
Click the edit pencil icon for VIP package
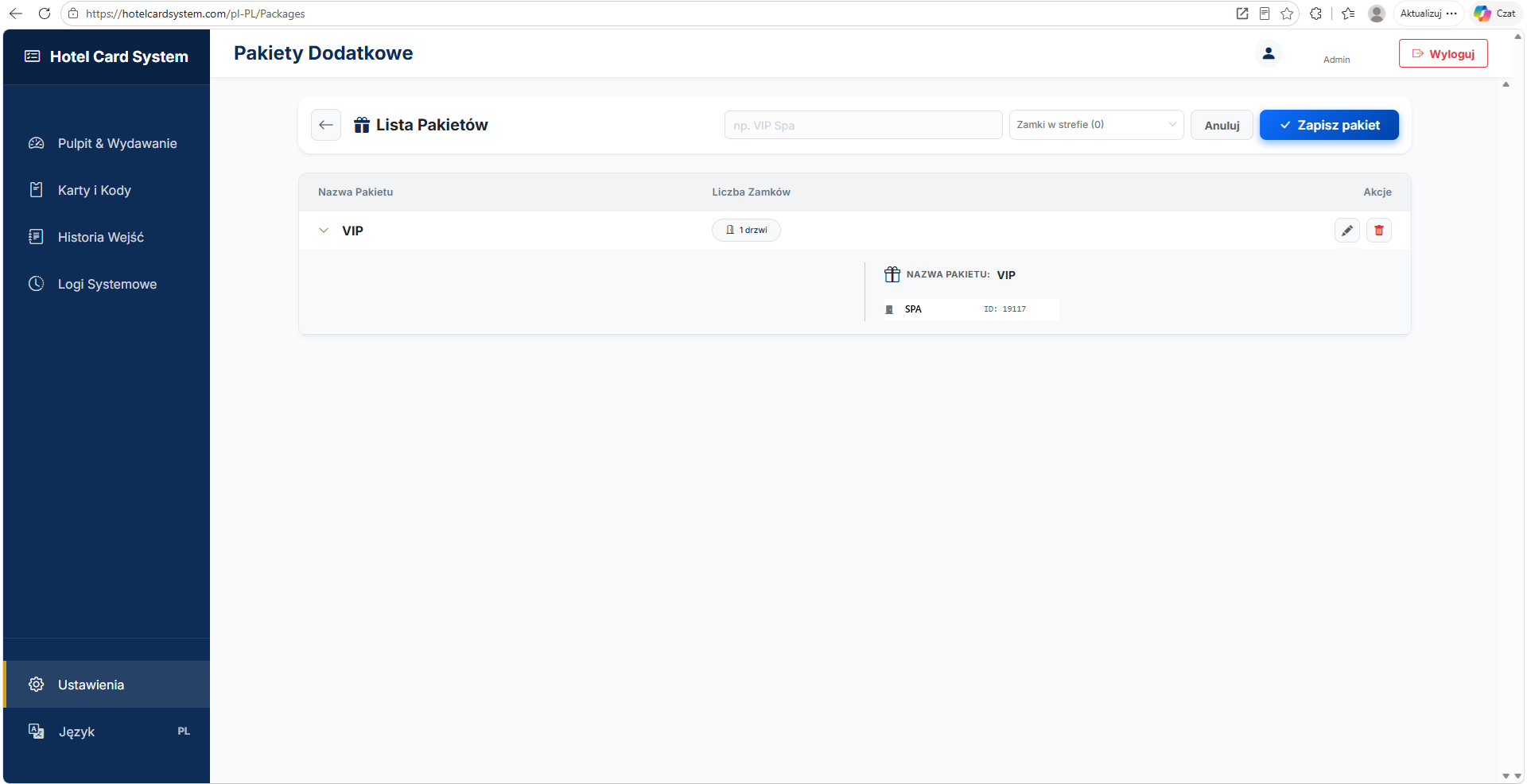(x=1346, y=231)
